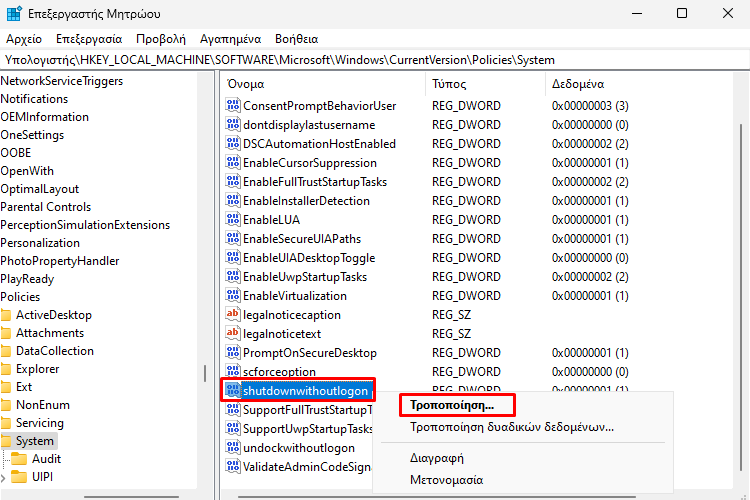Click the DataCollection folder icon in tree
This screenshot has width=750, height=500.
6,351
